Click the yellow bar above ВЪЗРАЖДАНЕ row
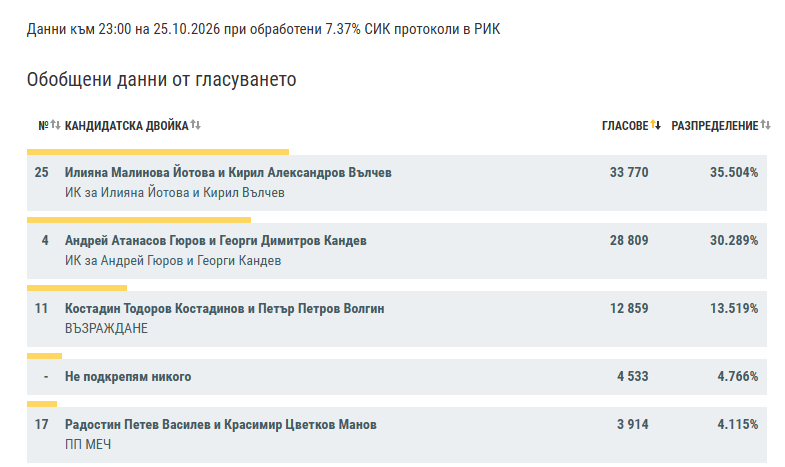 pyautogui.click(x=77, y=288)
